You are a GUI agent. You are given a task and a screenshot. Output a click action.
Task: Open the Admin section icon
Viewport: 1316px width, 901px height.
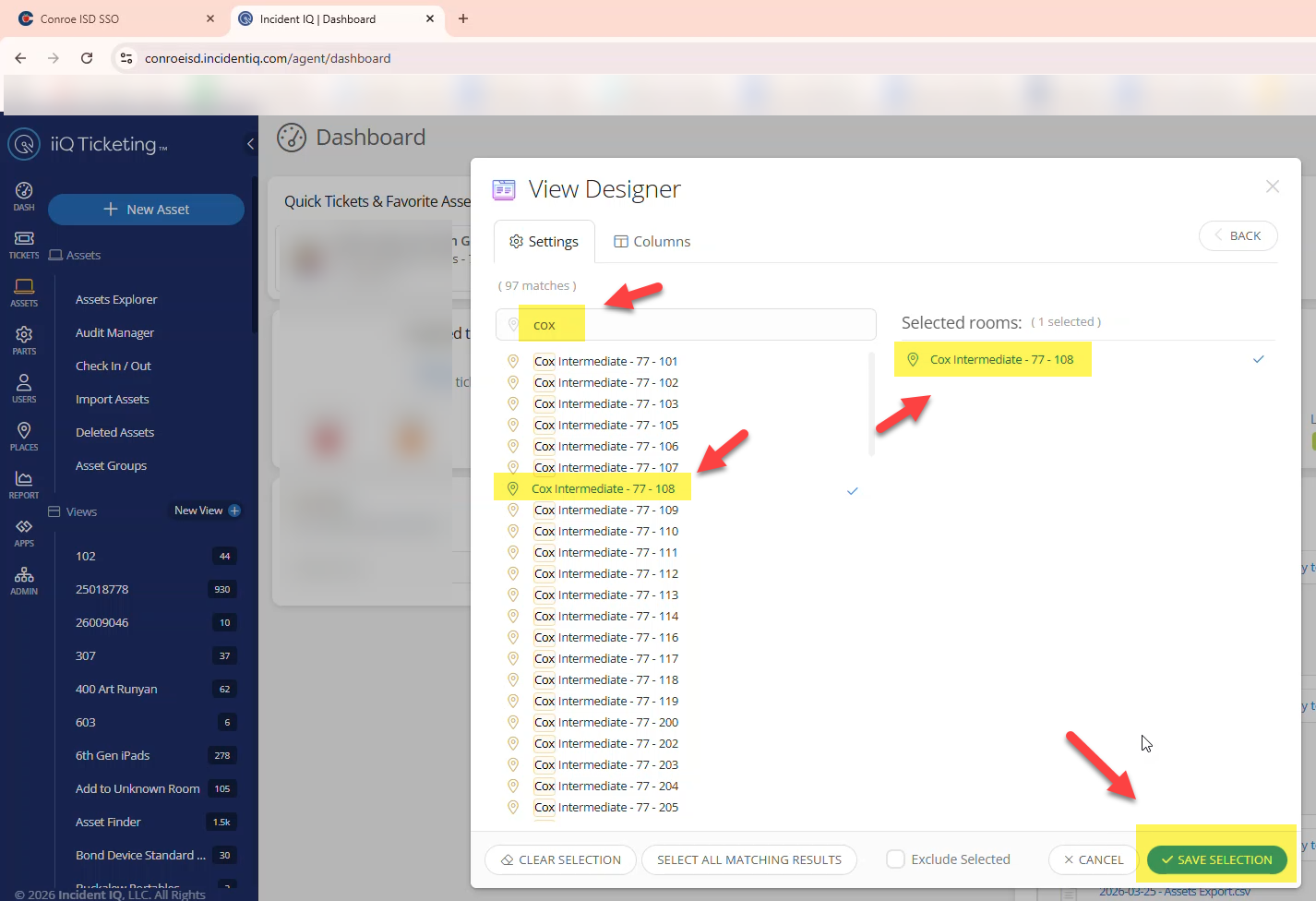click(x=24, y=574)
